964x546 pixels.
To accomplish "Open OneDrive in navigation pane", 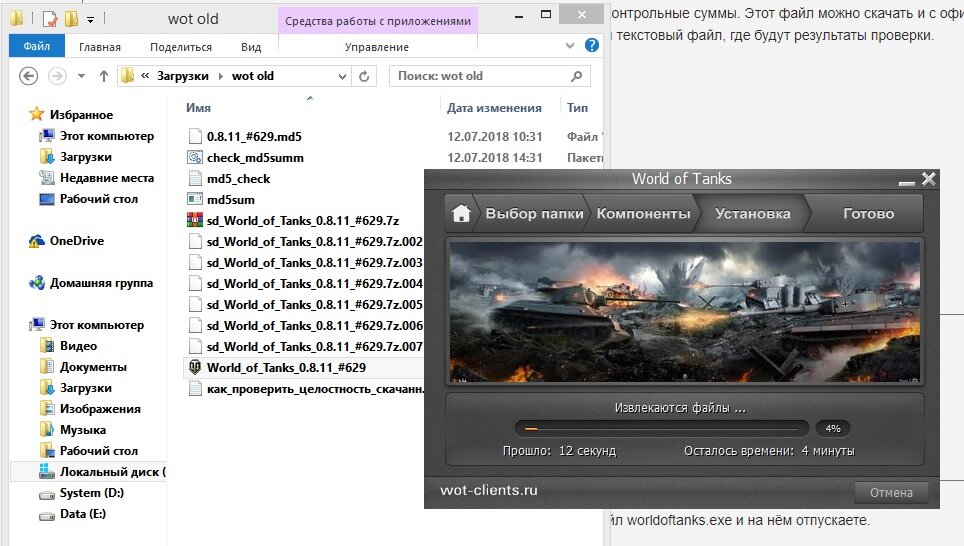I will click(77, 240).
